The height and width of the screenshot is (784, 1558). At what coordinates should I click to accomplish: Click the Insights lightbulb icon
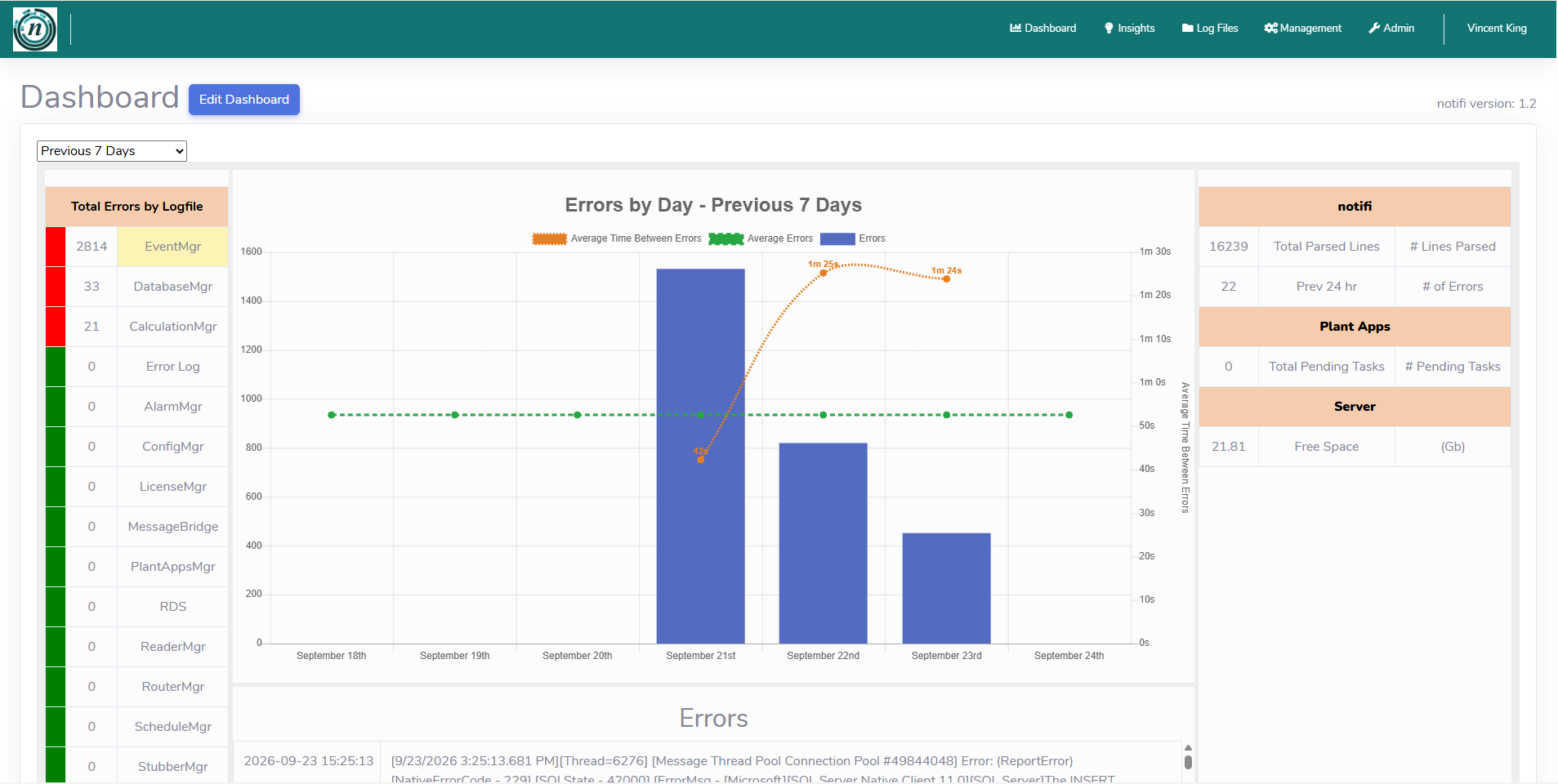[1109, 28]
